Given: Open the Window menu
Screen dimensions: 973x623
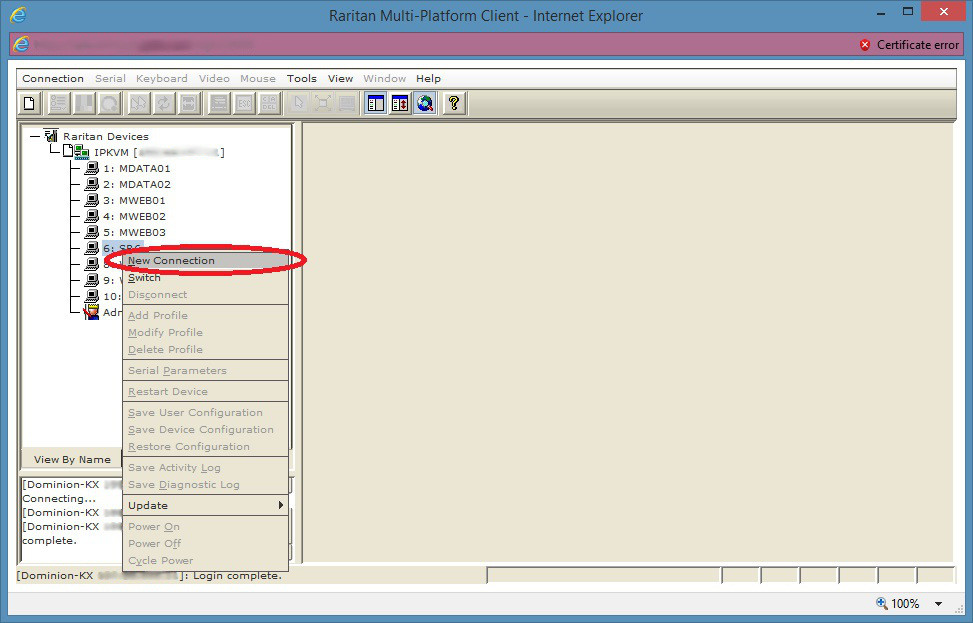Looking at the screenshot, I should click(384, 78).
